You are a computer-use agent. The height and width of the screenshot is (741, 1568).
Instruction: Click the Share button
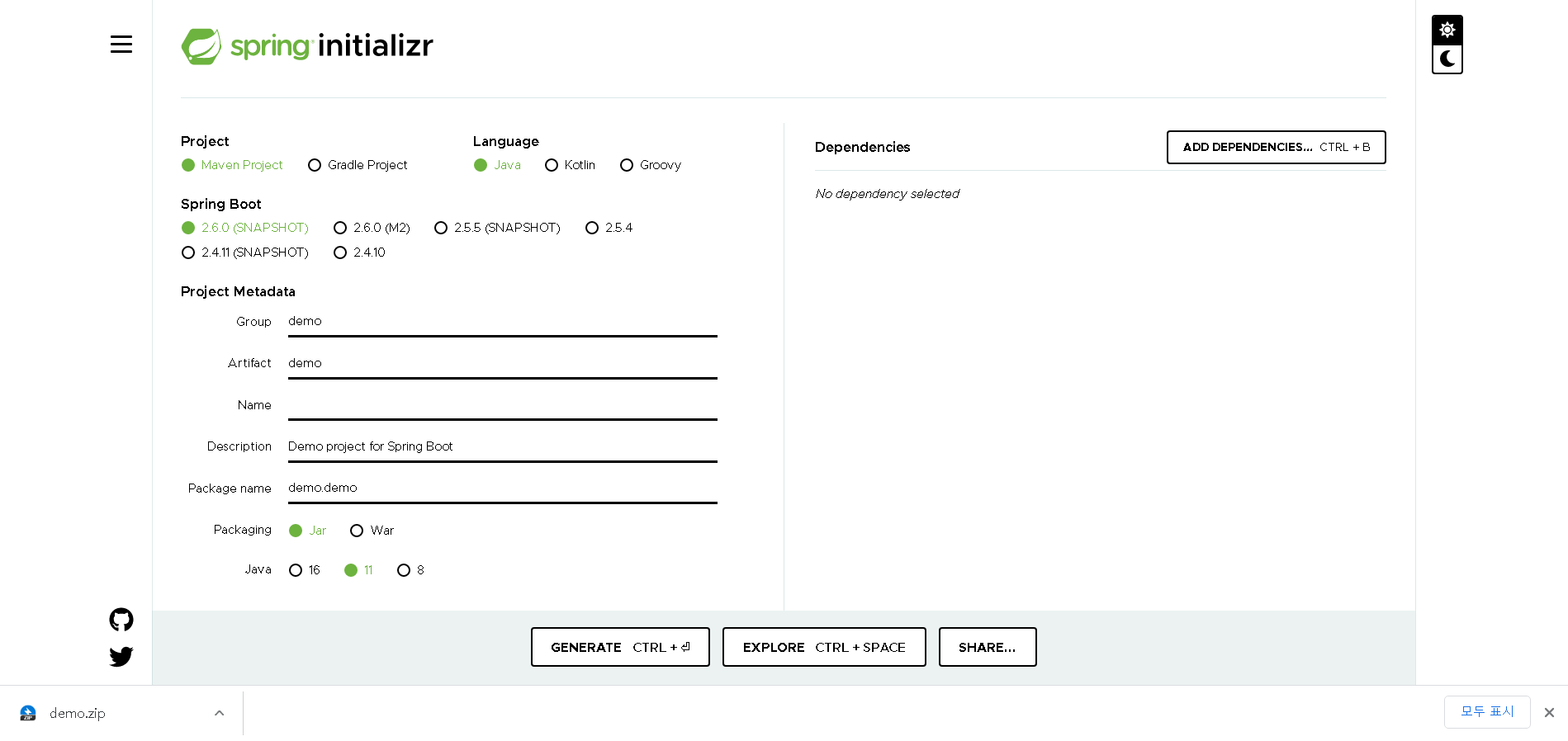click(x=988, y=647)
